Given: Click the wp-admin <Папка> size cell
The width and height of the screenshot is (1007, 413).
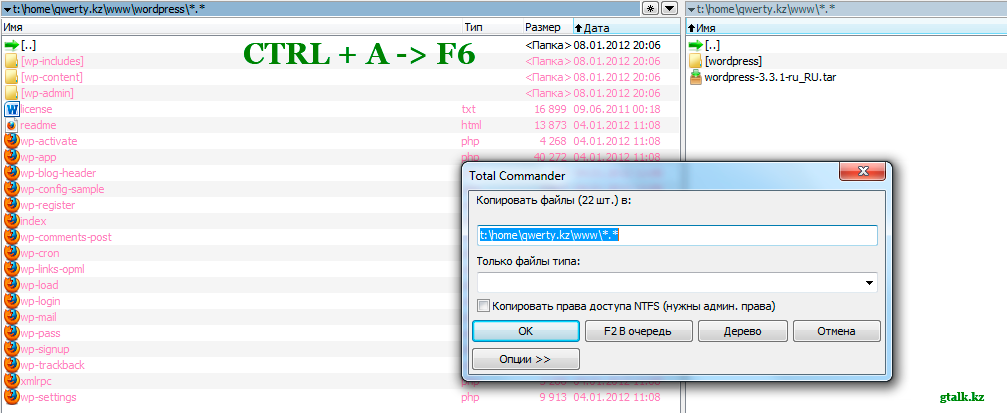Looking at the screenshot, I should [548, 93].
